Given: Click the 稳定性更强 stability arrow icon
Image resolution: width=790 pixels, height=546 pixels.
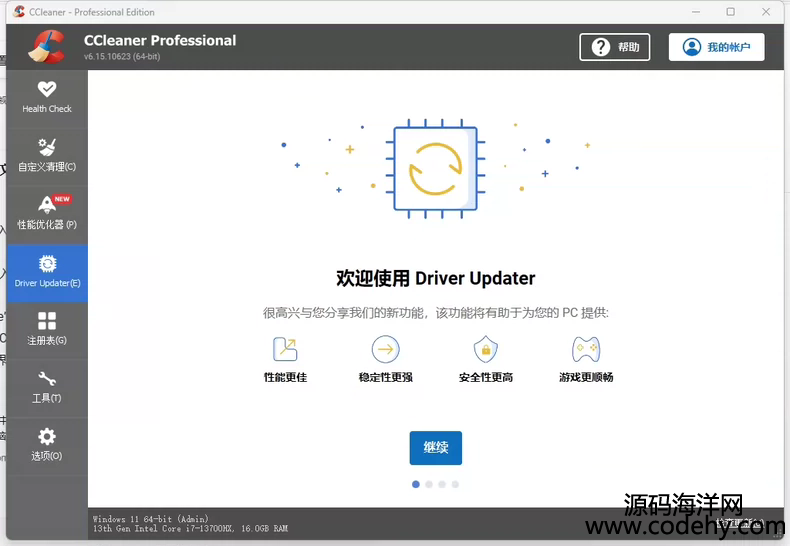Looking at the screenshot, I should click(x=385, y=349).
